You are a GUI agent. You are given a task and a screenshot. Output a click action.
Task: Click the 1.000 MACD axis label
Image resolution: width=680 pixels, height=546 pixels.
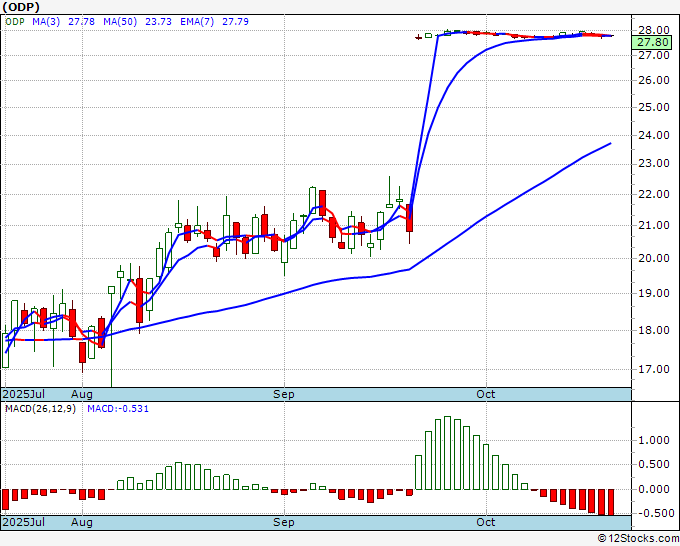coord(654,440)
